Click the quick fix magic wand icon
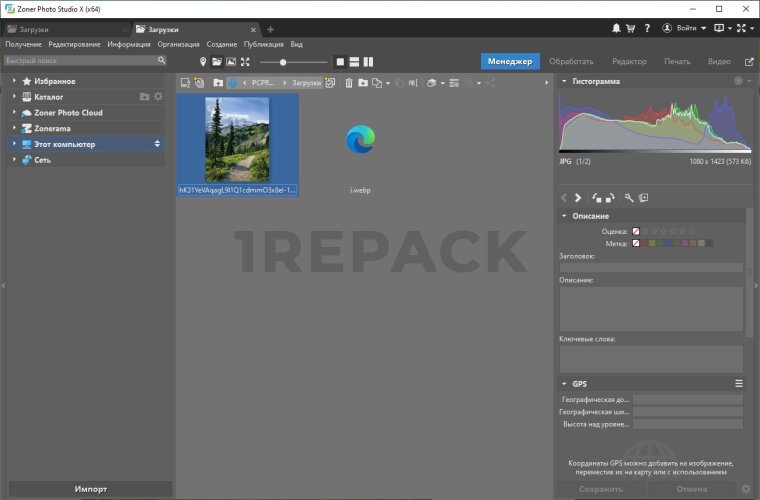760x500 pixels. [x=628, y=198]
